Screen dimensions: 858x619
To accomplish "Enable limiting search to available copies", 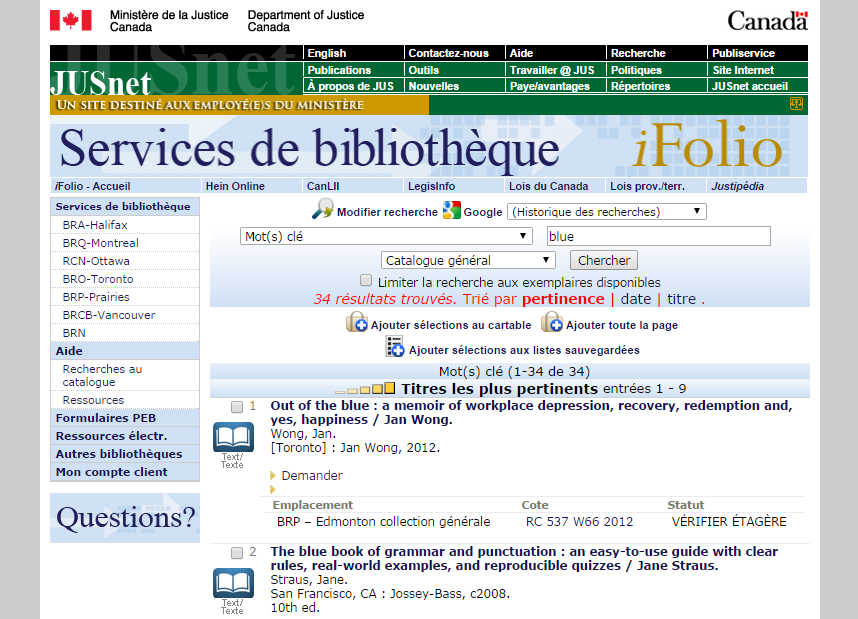I will 366,281.
